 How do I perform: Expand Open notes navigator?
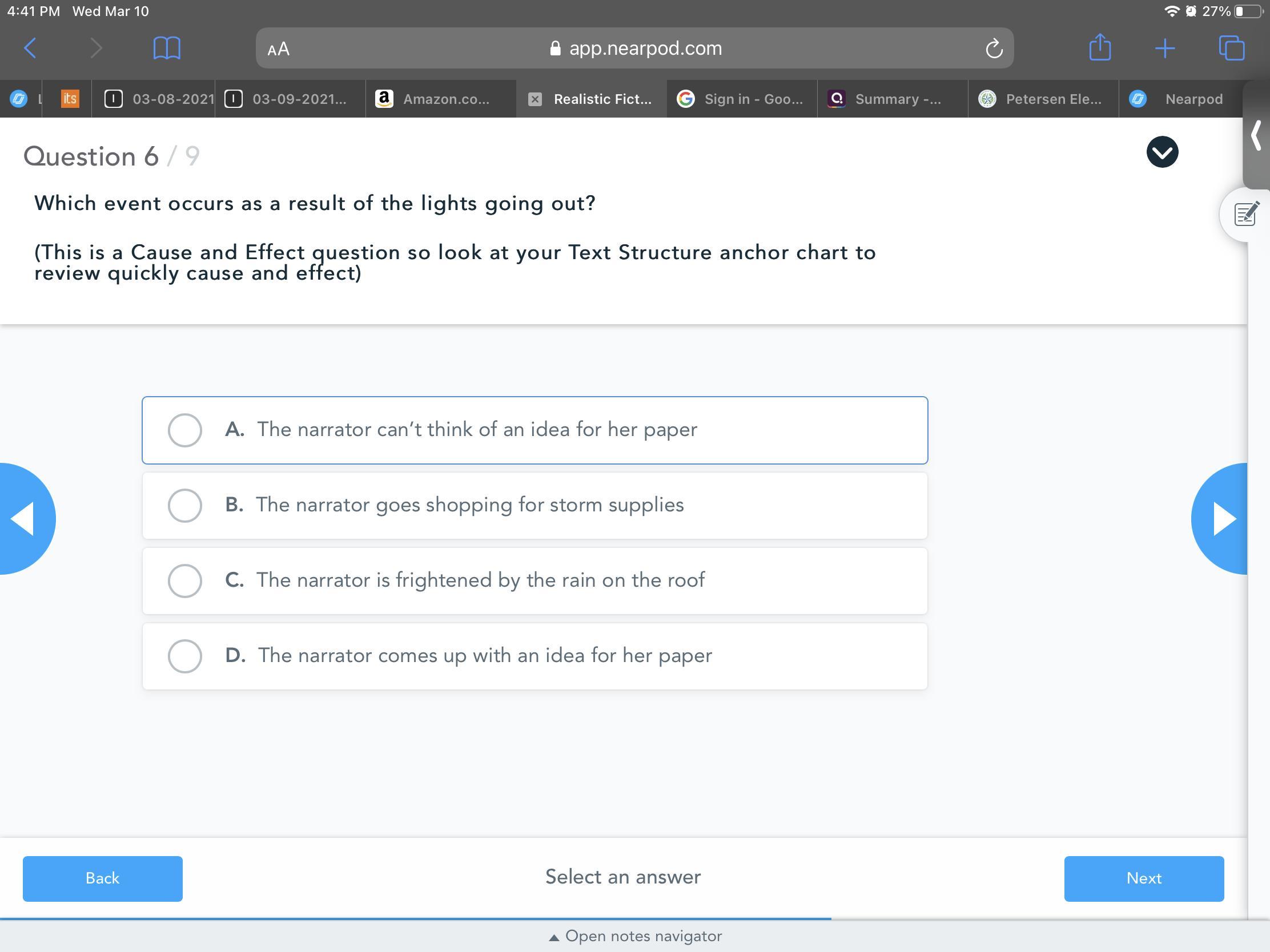pyautogui.click(x=635, y=936)
